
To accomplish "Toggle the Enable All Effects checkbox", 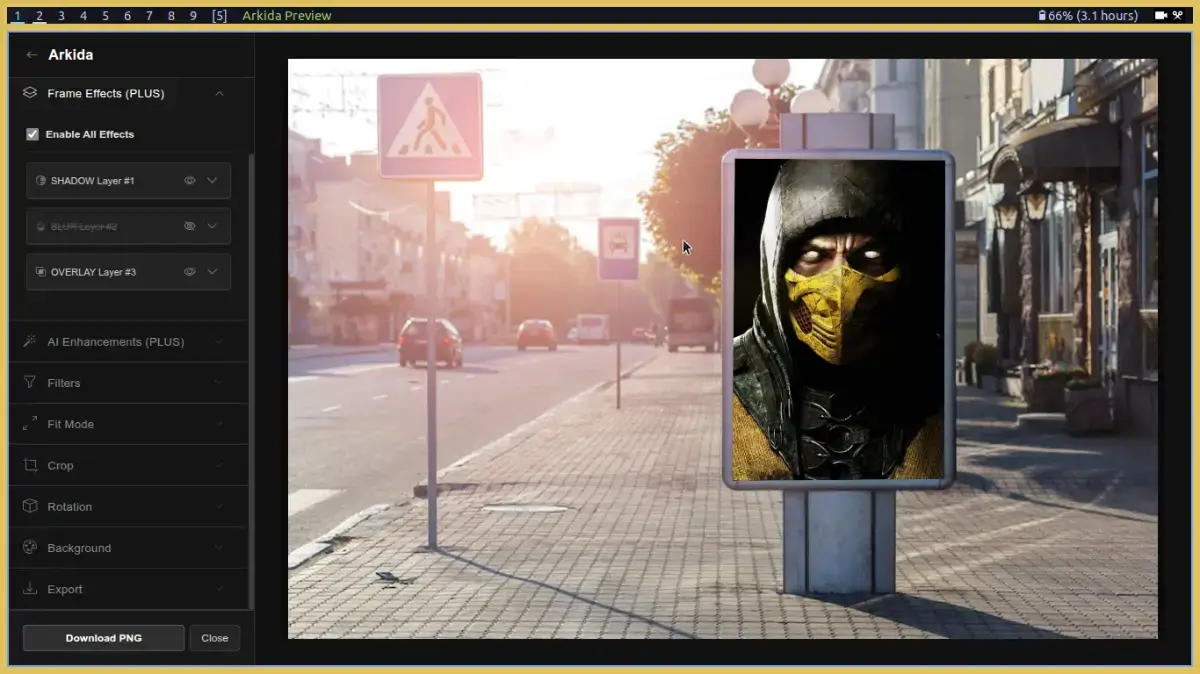I will [x=32, y=134].
